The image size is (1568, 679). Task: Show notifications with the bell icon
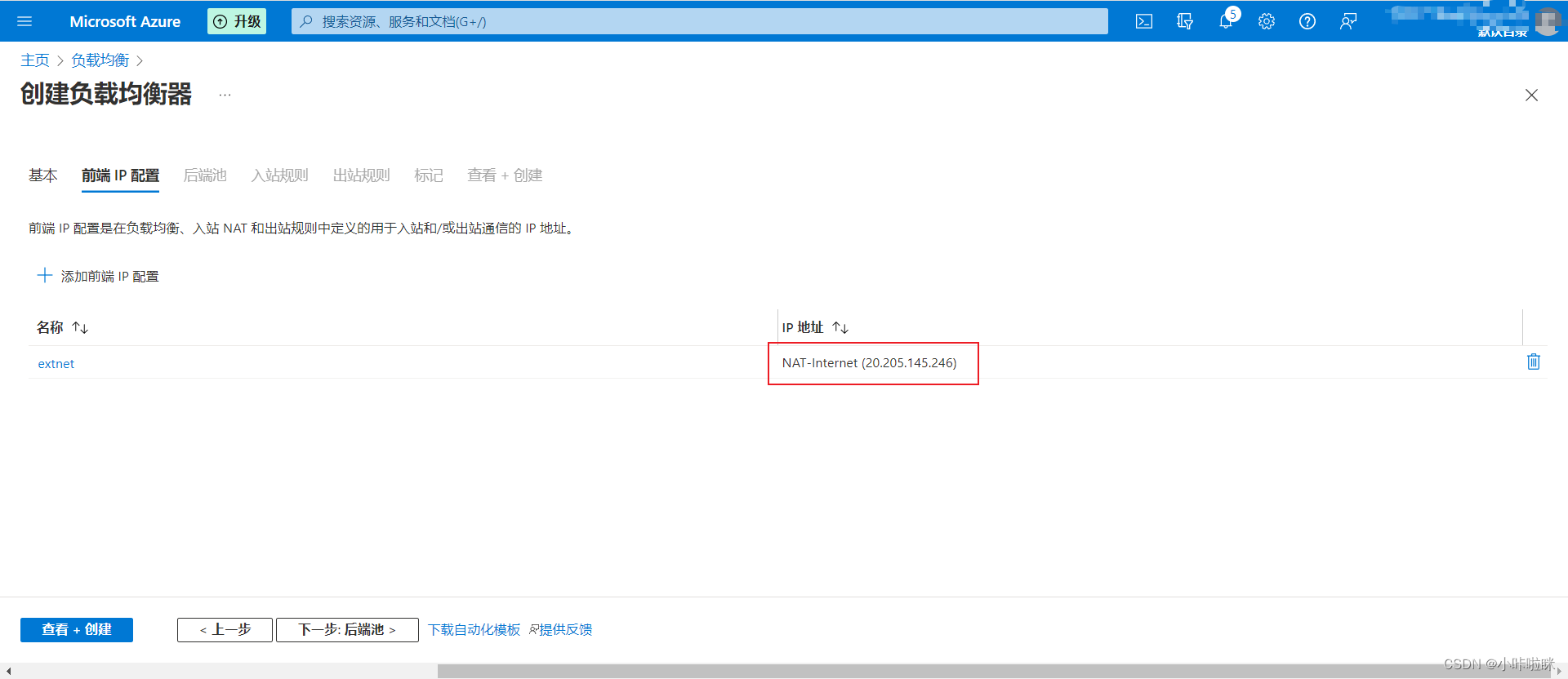click(x=1226, y=21)
